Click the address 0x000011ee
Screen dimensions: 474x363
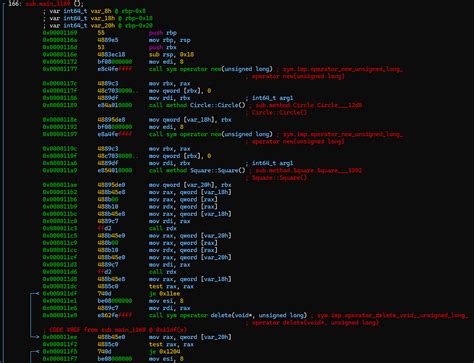pos(60,337)
